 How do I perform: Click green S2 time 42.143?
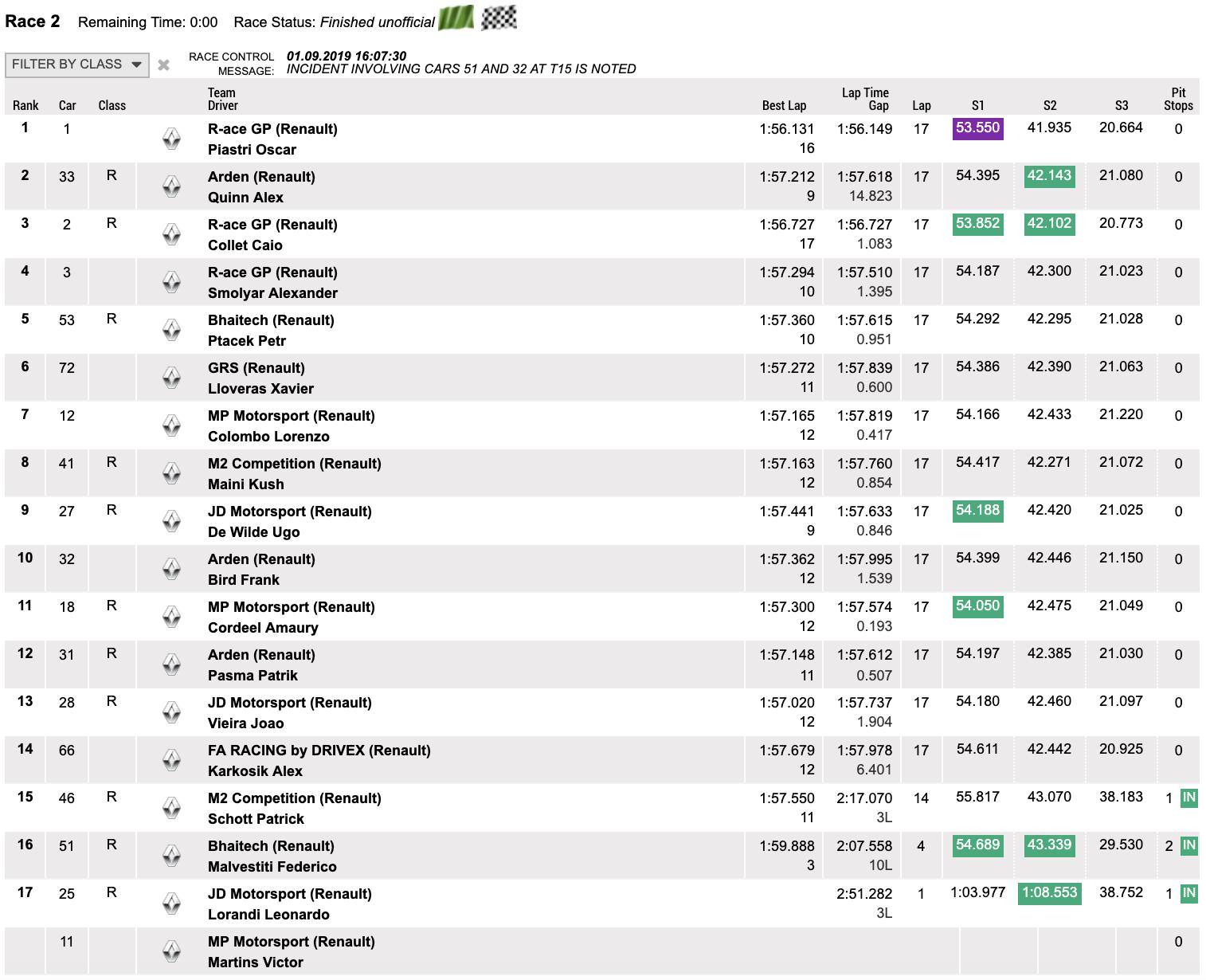[1050, 176]
